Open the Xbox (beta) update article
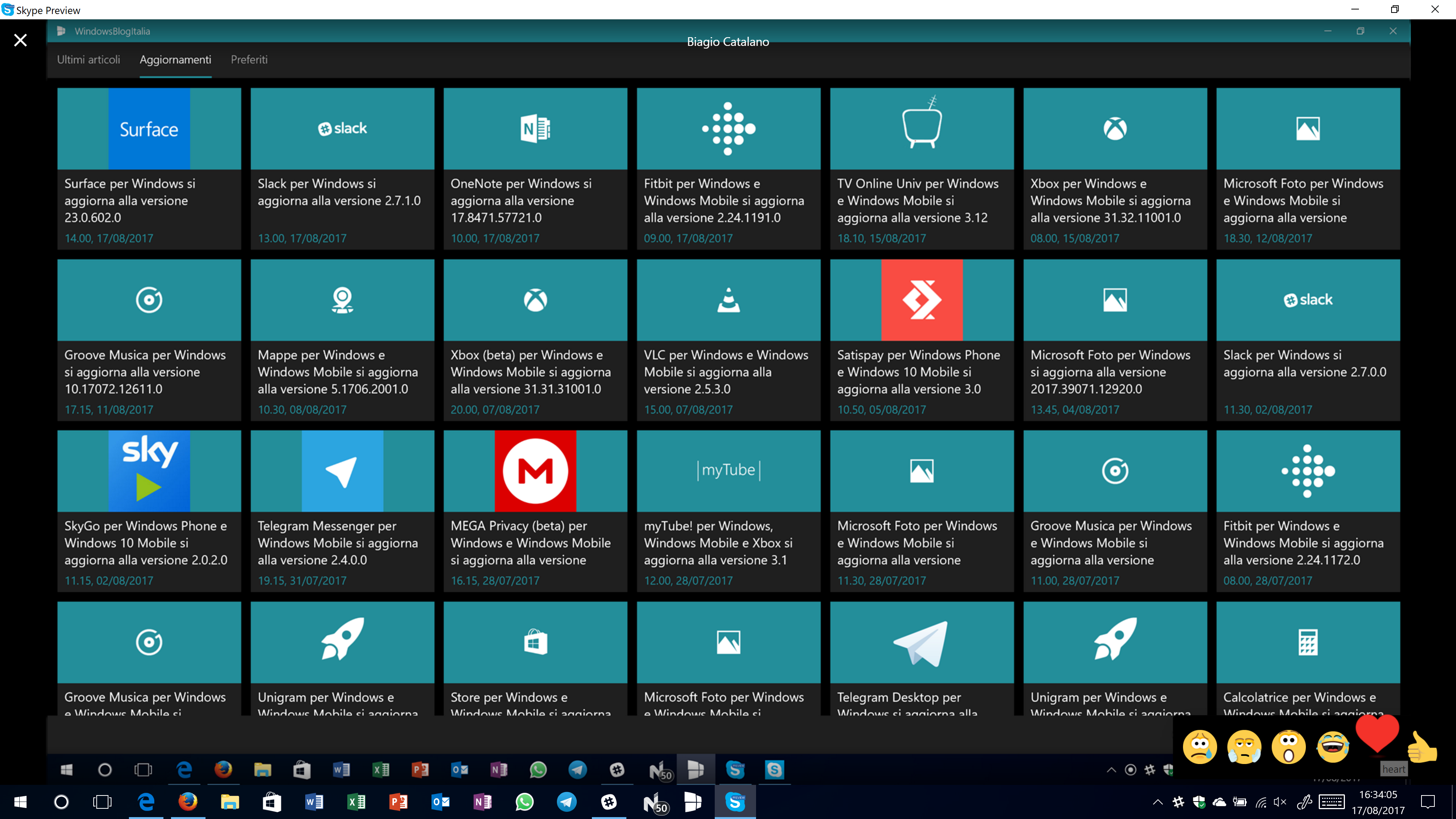The image size is (1456, 819). 535,340
